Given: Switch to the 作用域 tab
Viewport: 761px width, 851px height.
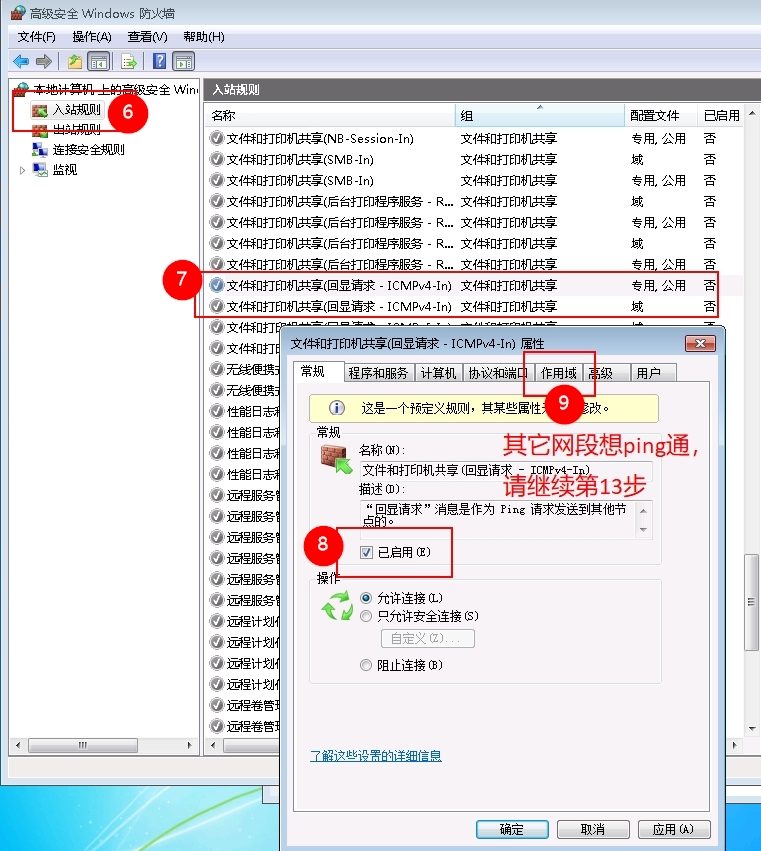Looking at the screenshot, I should 559,373.
